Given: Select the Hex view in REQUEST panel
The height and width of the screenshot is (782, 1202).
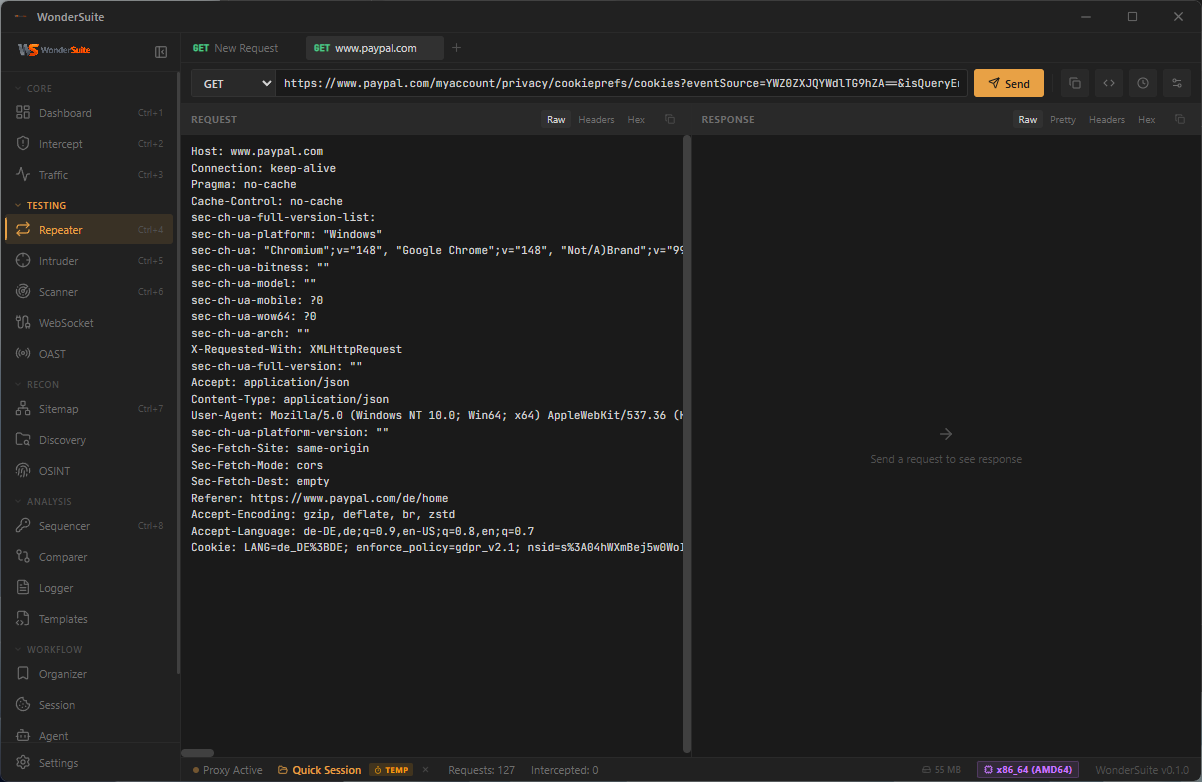Looking at the screenshot, I should [x=636, y=119].
